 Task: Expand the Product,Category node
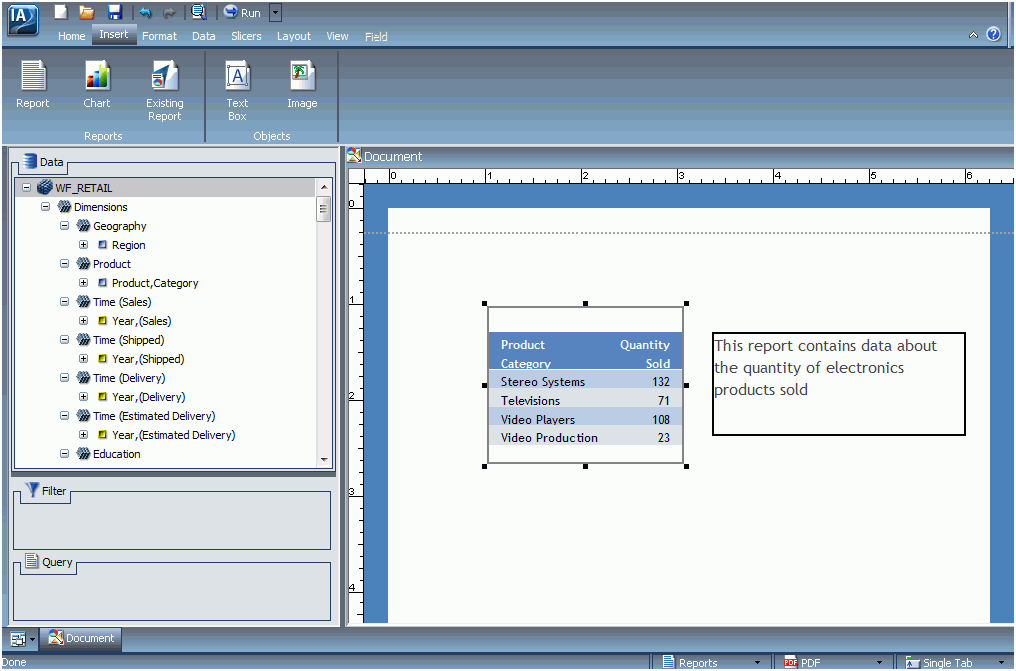(84, 283)
